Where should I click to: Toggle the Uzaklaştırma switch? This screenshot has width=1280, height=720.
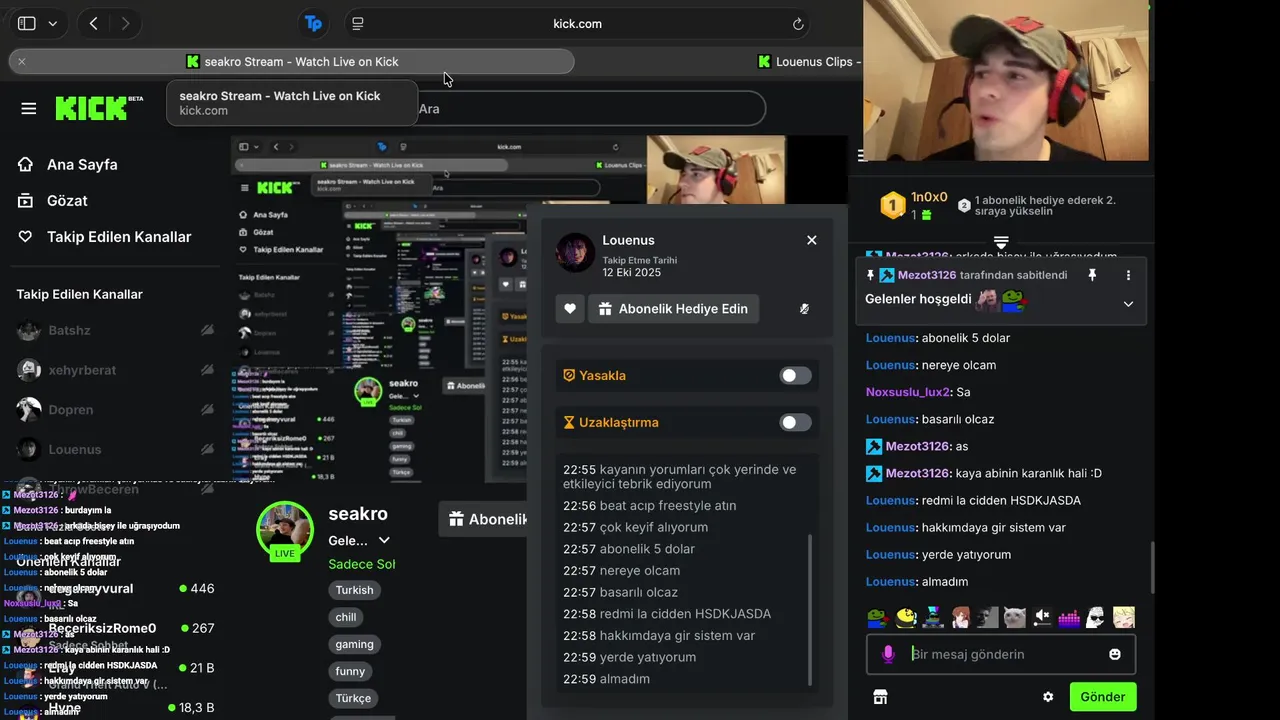[796, 422]
